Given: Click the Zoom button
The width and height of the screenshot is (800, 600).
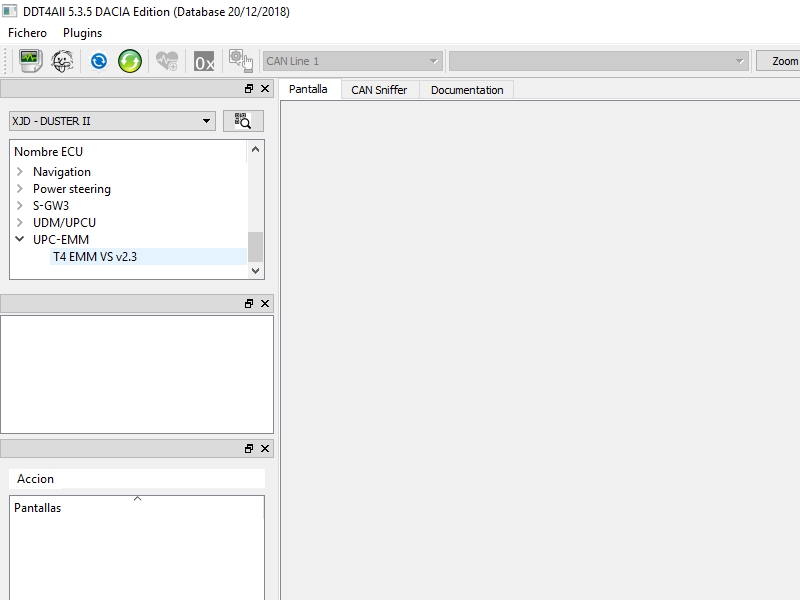Looking at the screenshot, I should pyautogui.click(x=779, y=61).
